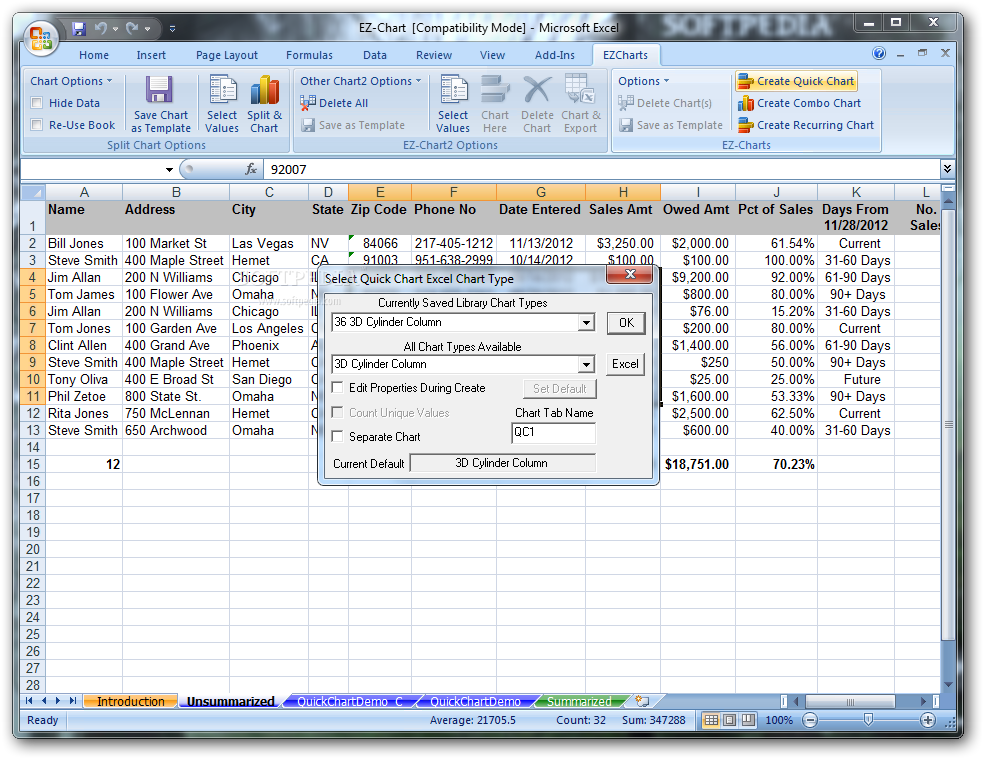
Task: Click the zoom out minus button
Action: pyautogui.click(x=810, y=720)
